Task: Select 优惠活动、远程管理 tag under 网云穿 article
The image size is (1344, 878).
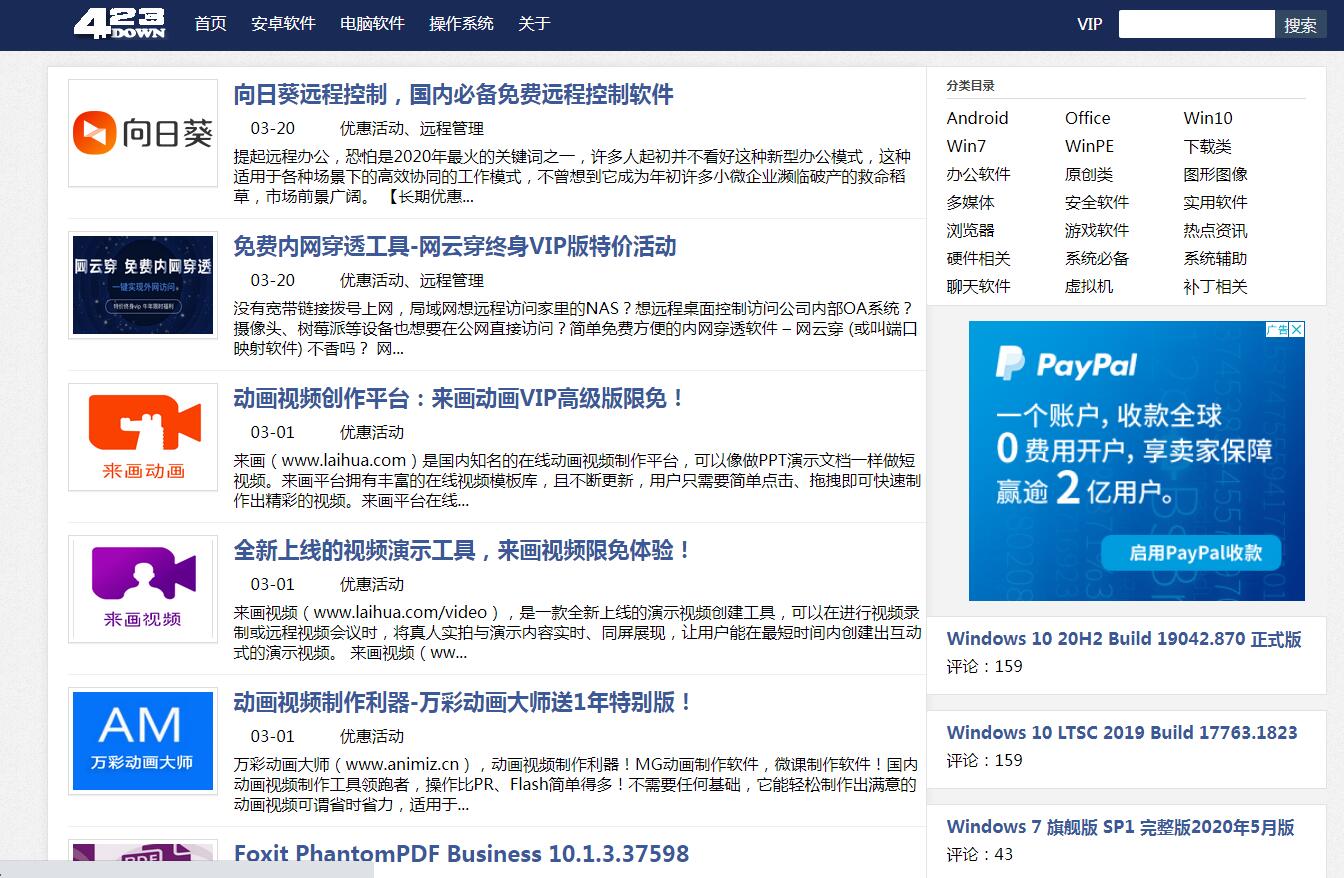Action: (412, 280)
